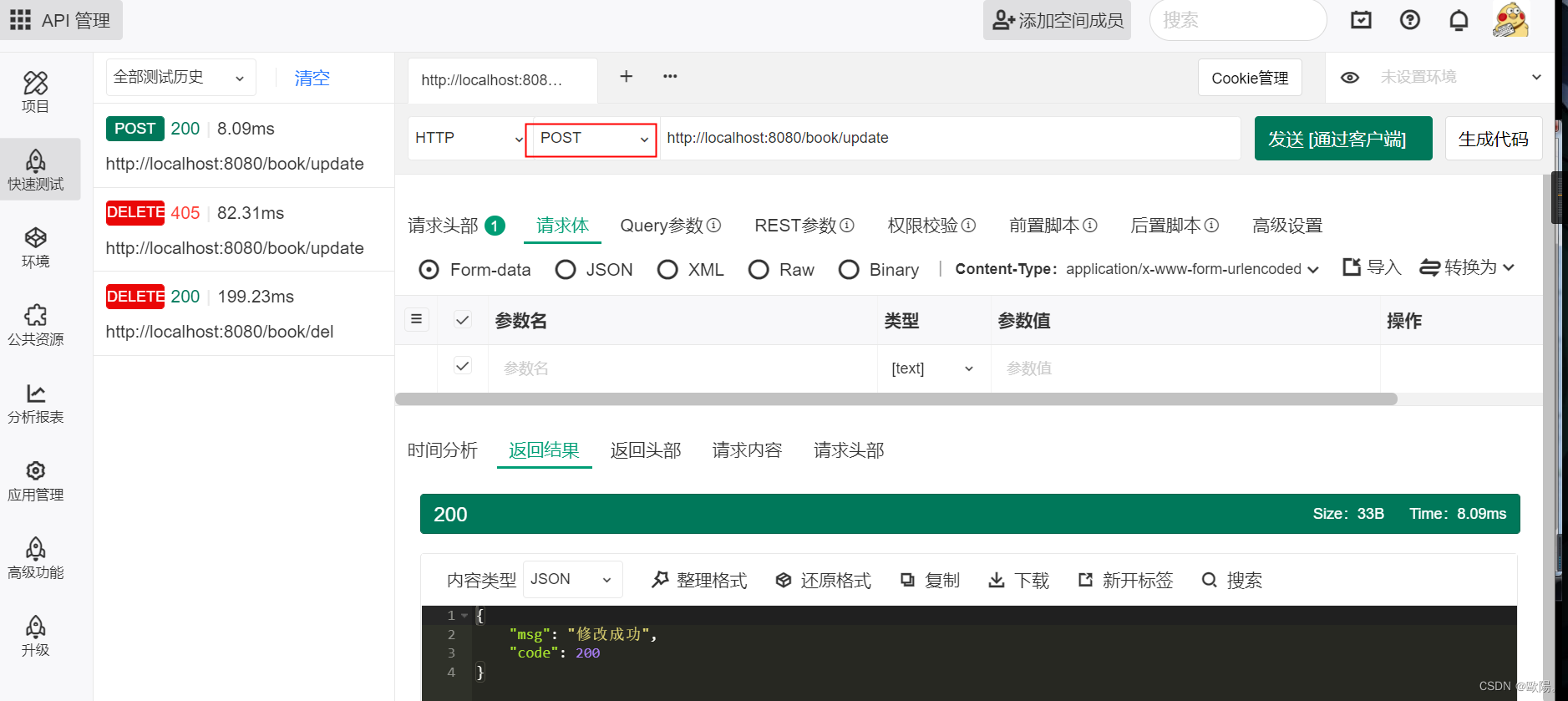
Task: Open the help question mark icon
Action: coord(1410,20)
